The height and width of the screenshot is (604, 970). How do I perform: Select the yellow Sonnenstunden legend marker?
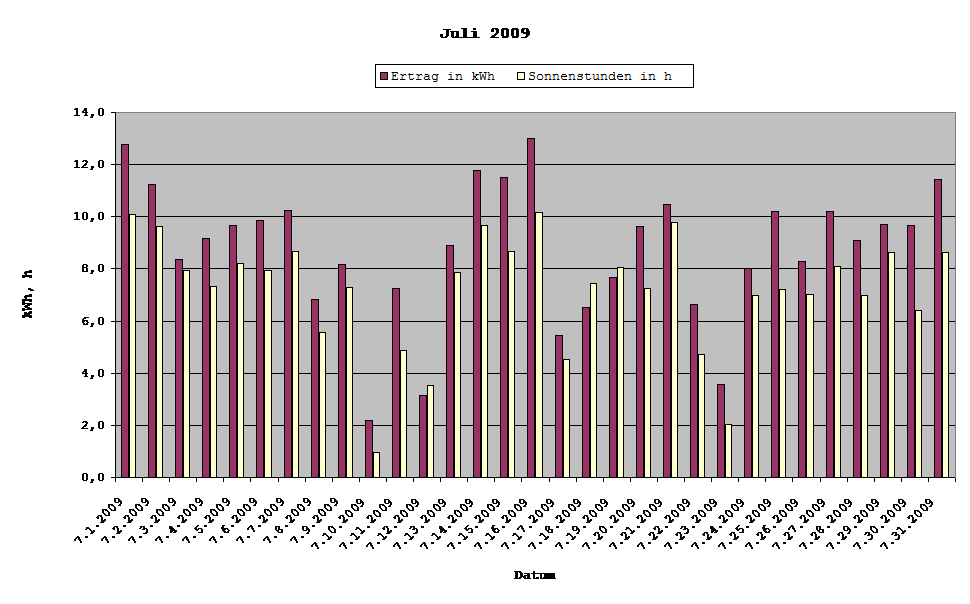pos(519,75)
